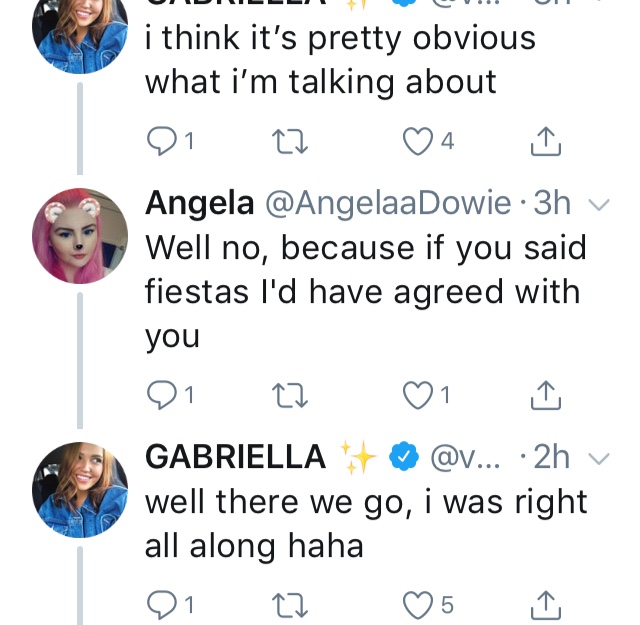Reply to Angela's fiestas tweet

pyautogui.click(x=162, y=395)
